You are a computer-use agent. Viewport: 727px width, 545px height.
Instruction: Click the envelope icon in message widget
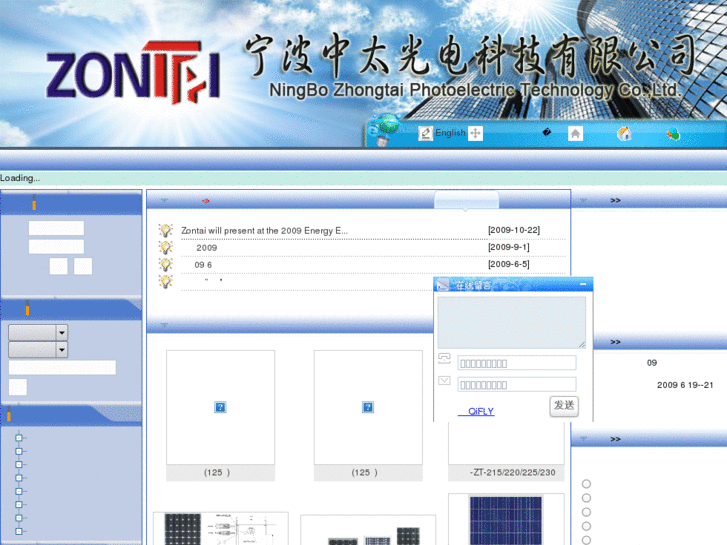coord(444,381)
